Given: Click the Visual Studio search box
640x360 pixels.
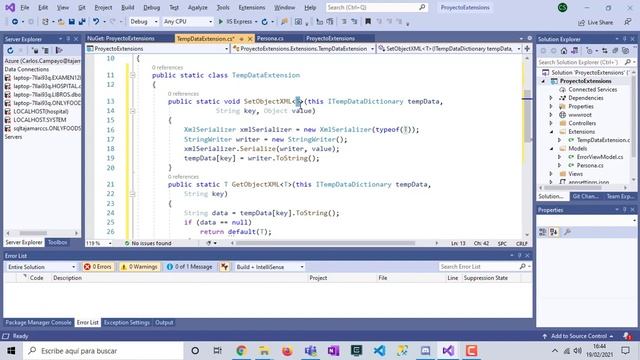Looking at the screenshot, I should (376, 7).
